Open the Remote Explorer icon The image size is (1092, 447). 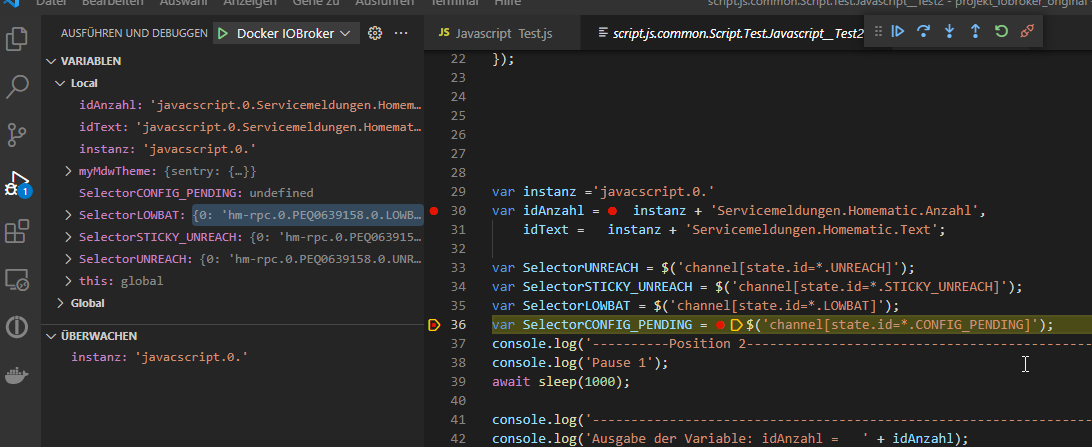[17, 279]
